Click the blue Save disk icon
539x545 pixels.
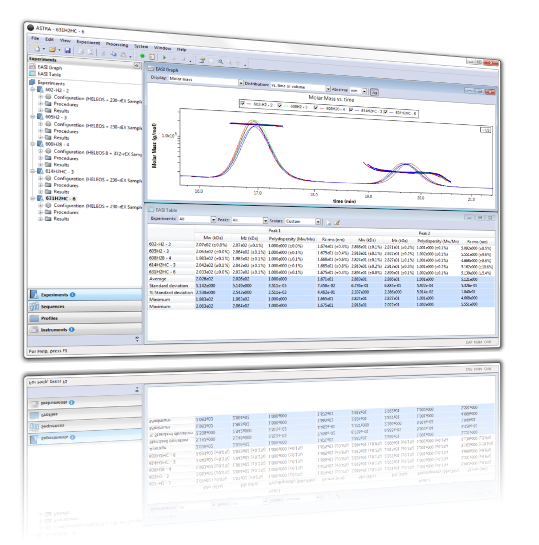68,51
